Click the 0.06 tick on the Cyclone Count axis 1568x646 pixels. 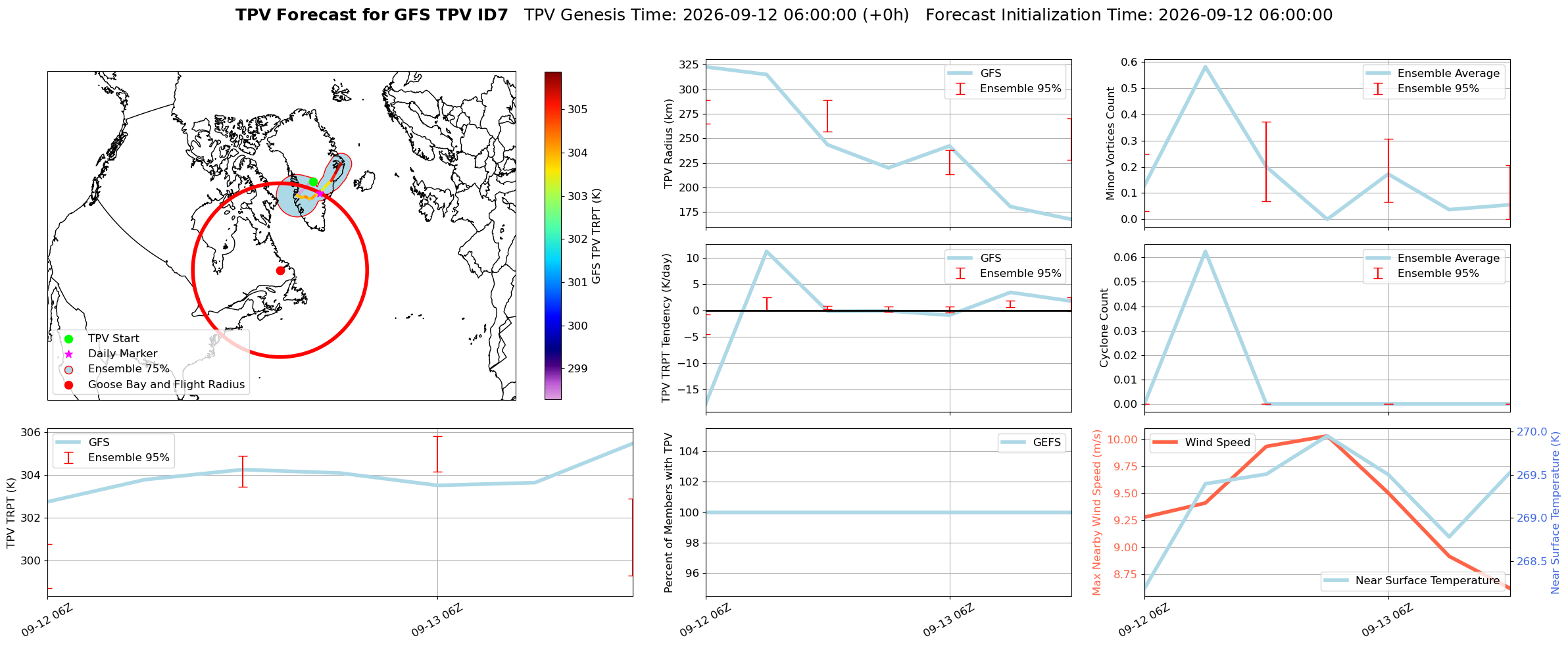pos(1125,258)
